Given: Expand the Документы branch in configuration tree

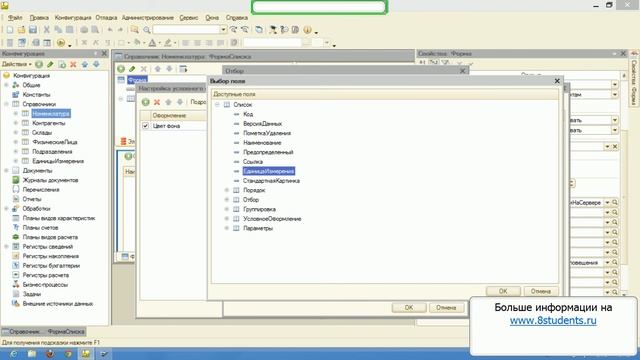Looking at the screenshot, I should pyautogui.click(x=6, y=171).
